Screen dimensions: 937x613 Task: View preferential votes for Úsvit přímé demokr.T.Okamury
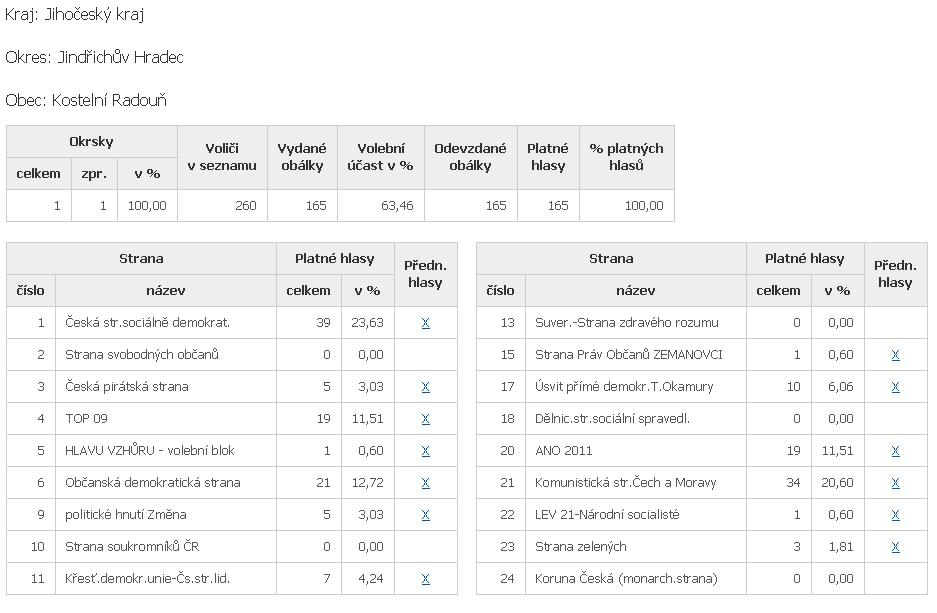pos(895,387)
